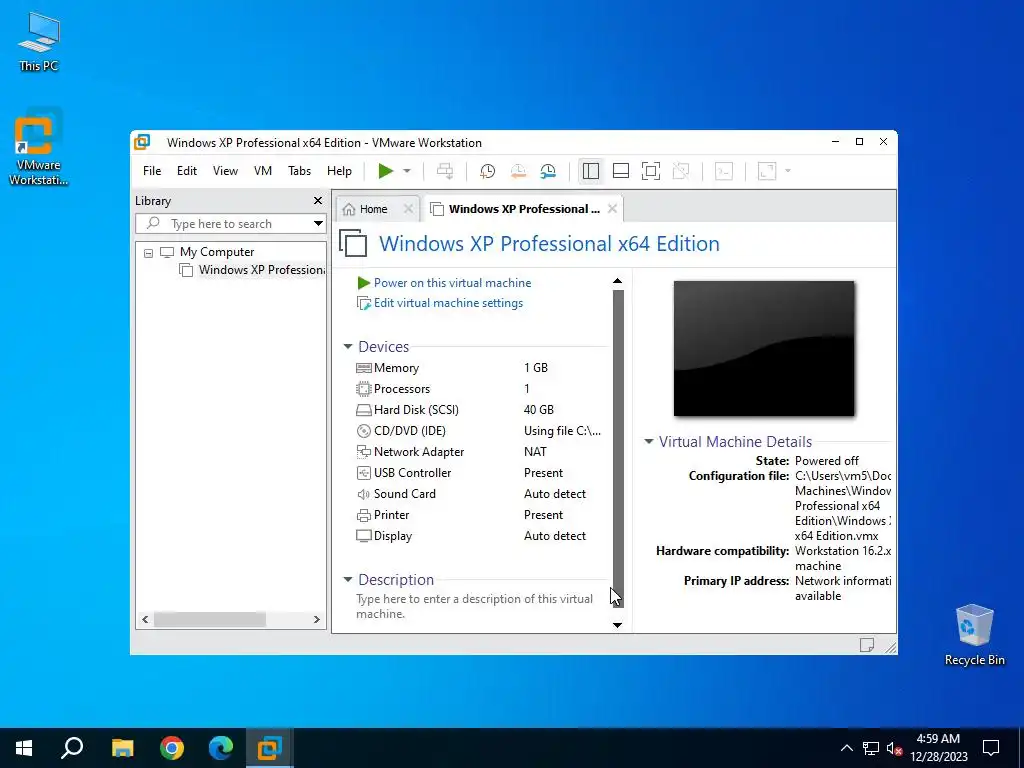Take a snapshot of this virtual machine
The height and width of the screenshot is (768, 1024).
487,171
